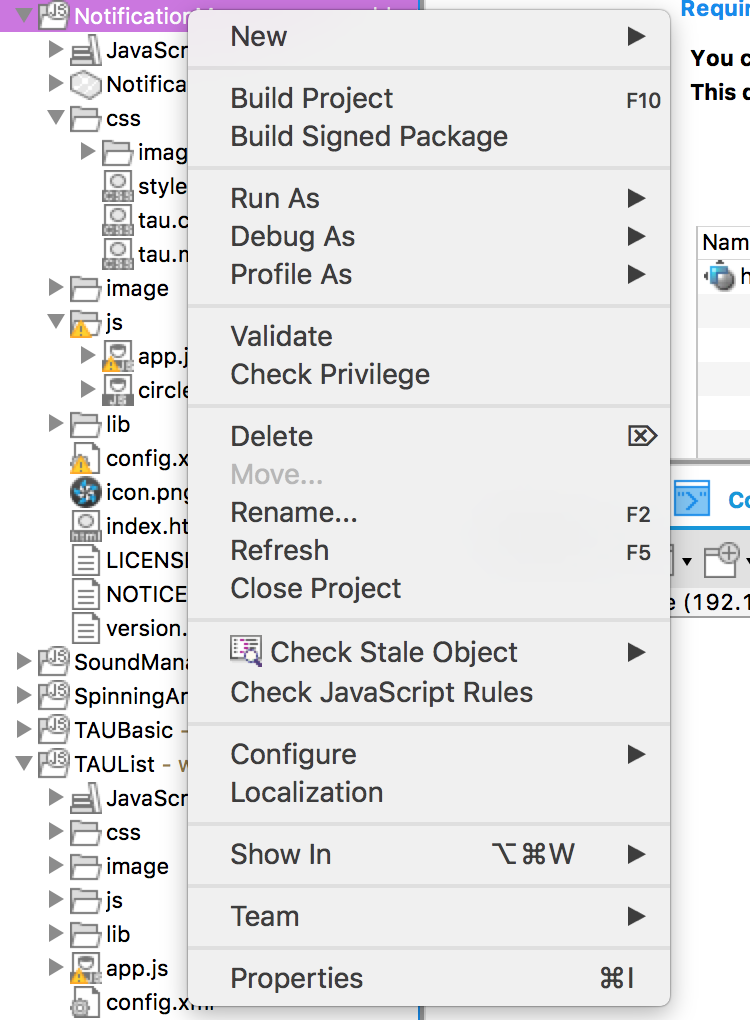Image resolution: width=750 pixels, height=1020 pixels.
Task: Open the Show In submenu arrow
Action: (636, 854)
